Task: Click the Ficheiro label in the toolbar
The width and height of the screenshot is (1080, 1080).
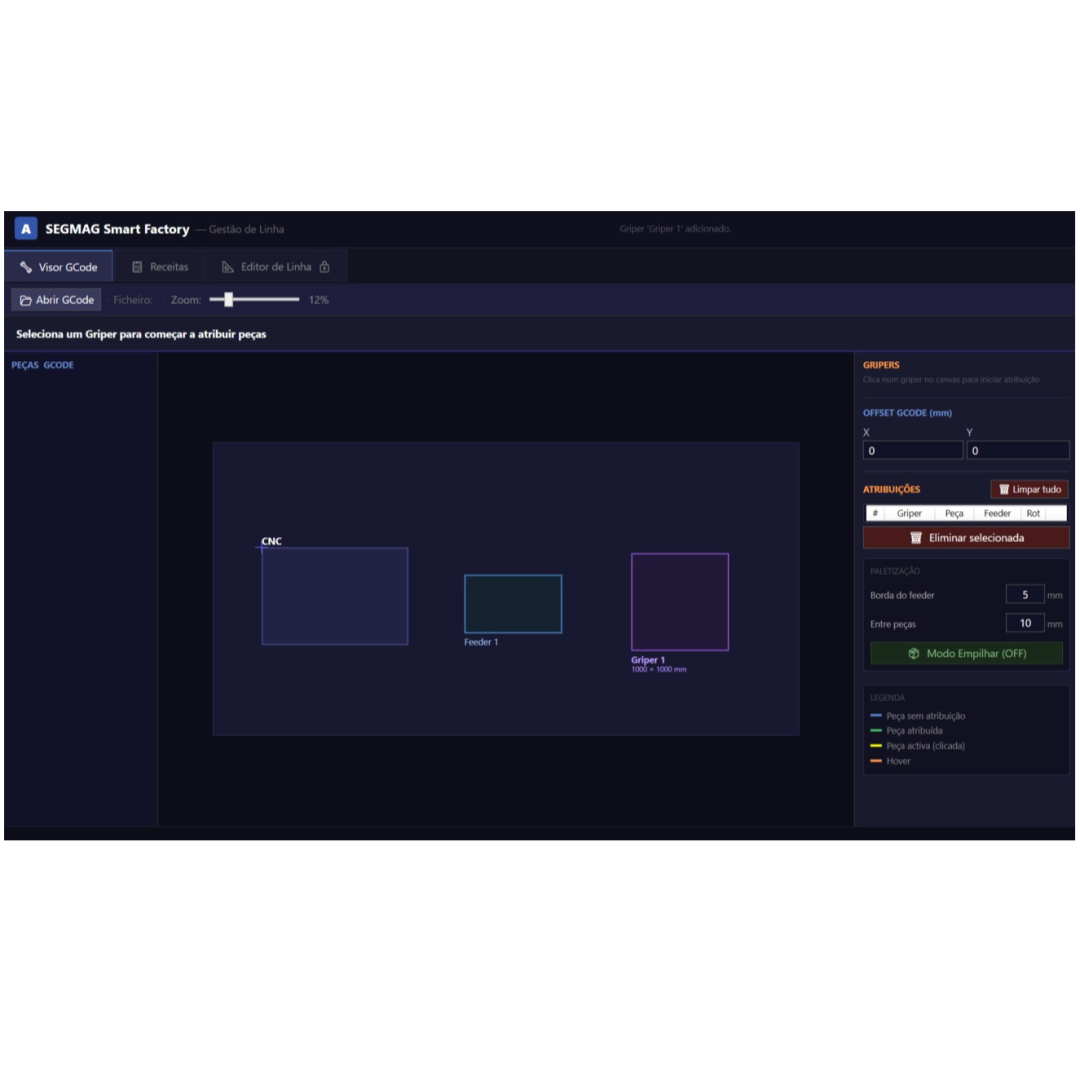Action: (132, 300)
